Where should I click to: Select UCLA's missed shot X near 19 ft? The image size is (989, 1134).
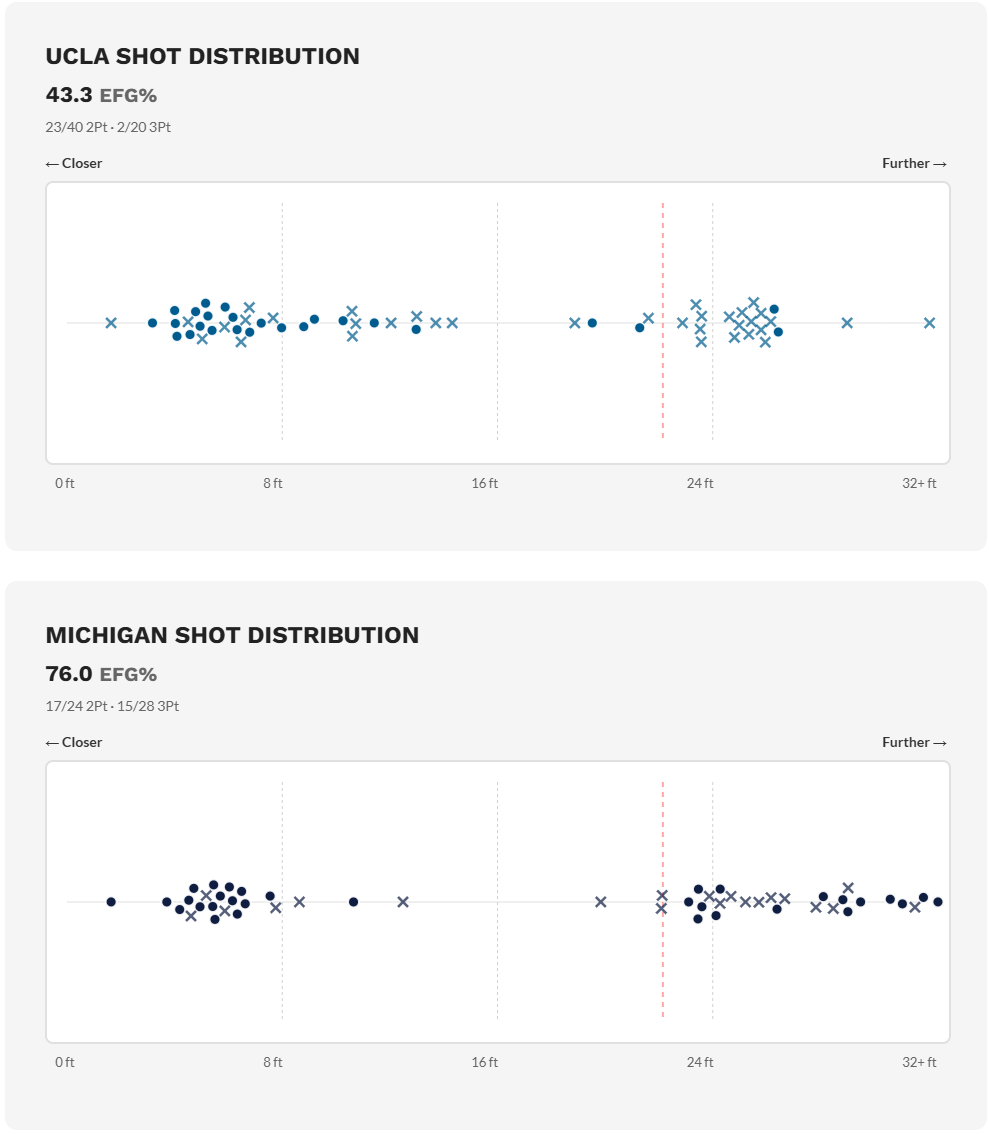point(575,323)
